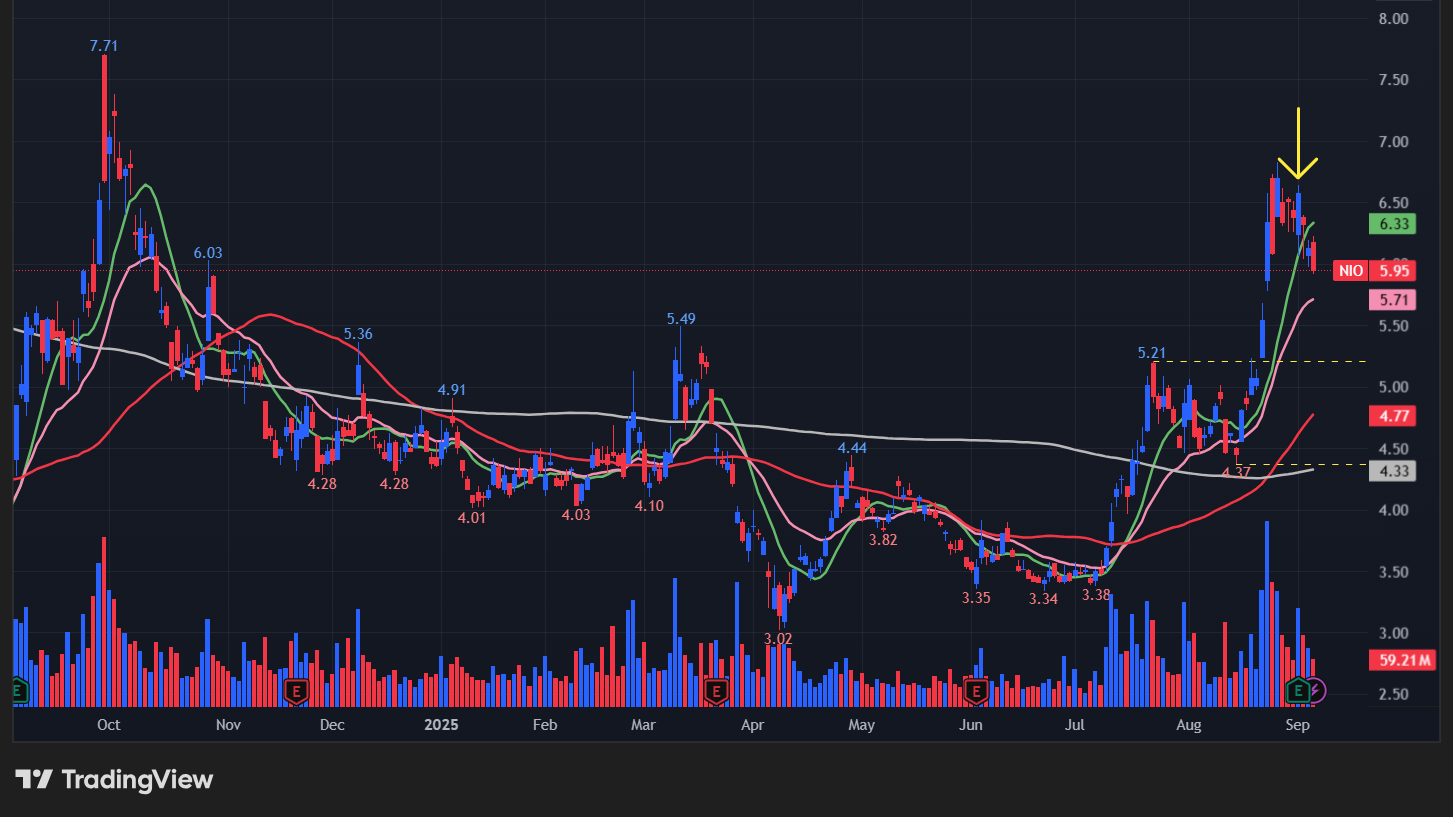Click the green 6.33 moving average label
Image resolution: width=1453 pixels, height=817 pixels.
point(1394,224)
